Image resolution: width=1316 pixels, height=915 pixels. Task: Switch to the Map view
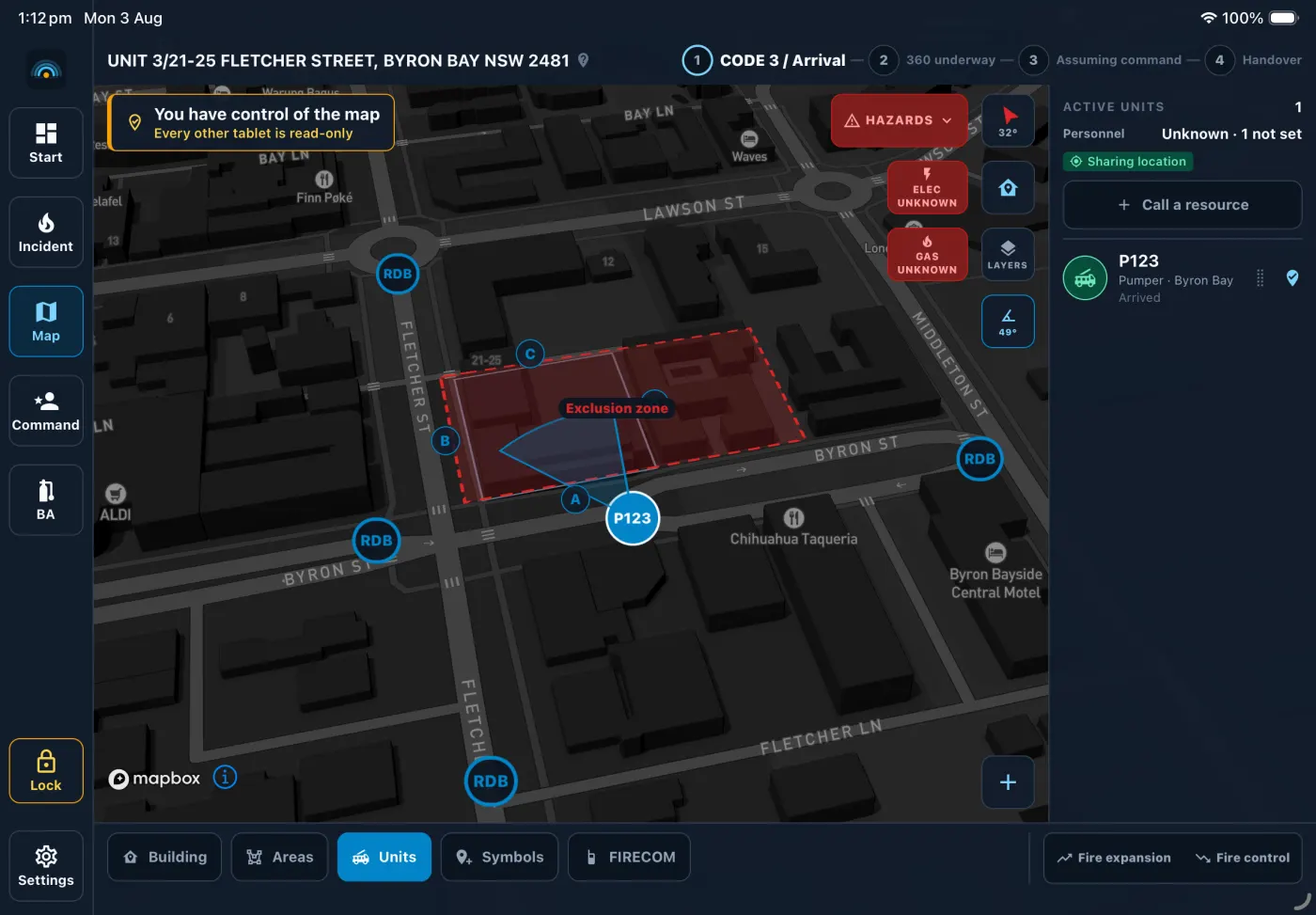[46, 322]
